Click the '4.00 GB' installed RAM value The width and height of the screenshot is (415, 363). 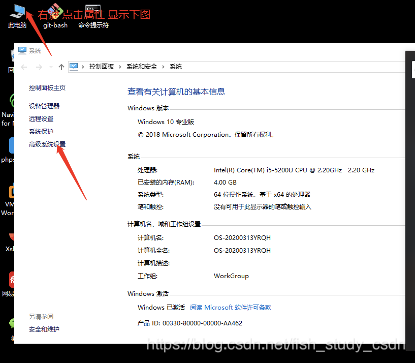(225, 183)
